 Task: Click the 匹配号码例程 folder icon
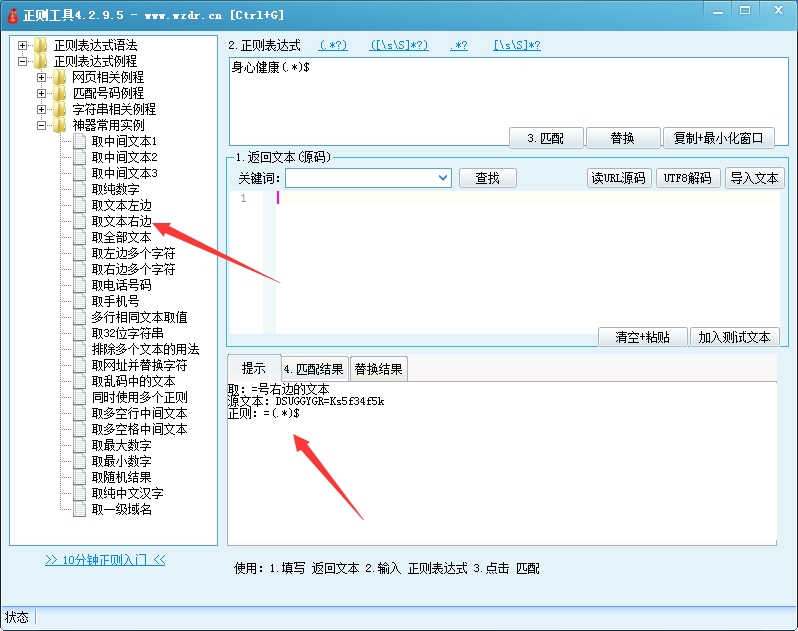(x=60, y=93)
